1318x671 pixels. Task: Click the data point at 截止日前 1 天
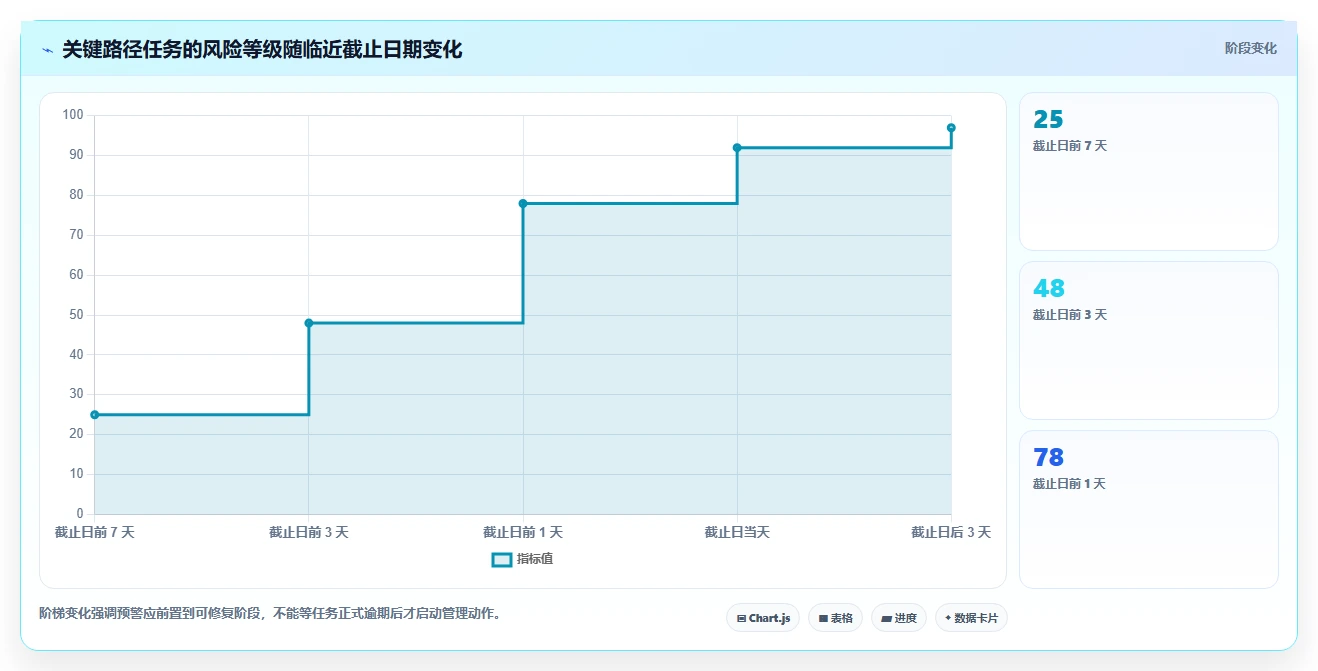[523, 204]
